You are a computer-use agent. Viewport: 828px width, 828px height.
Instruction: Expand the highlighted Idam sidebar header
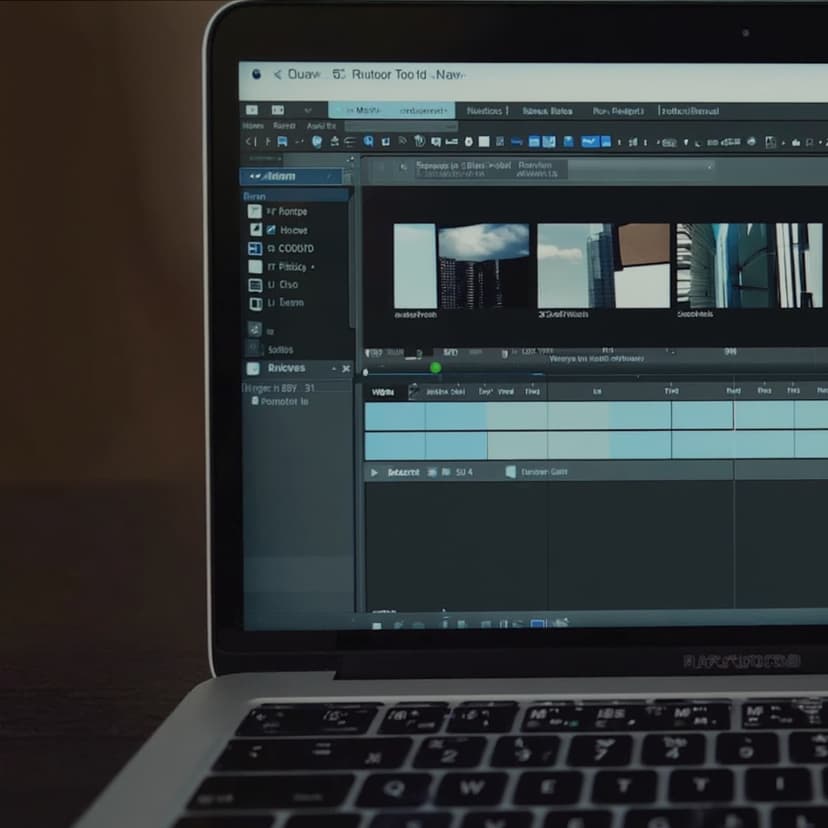tap(291, 176)
